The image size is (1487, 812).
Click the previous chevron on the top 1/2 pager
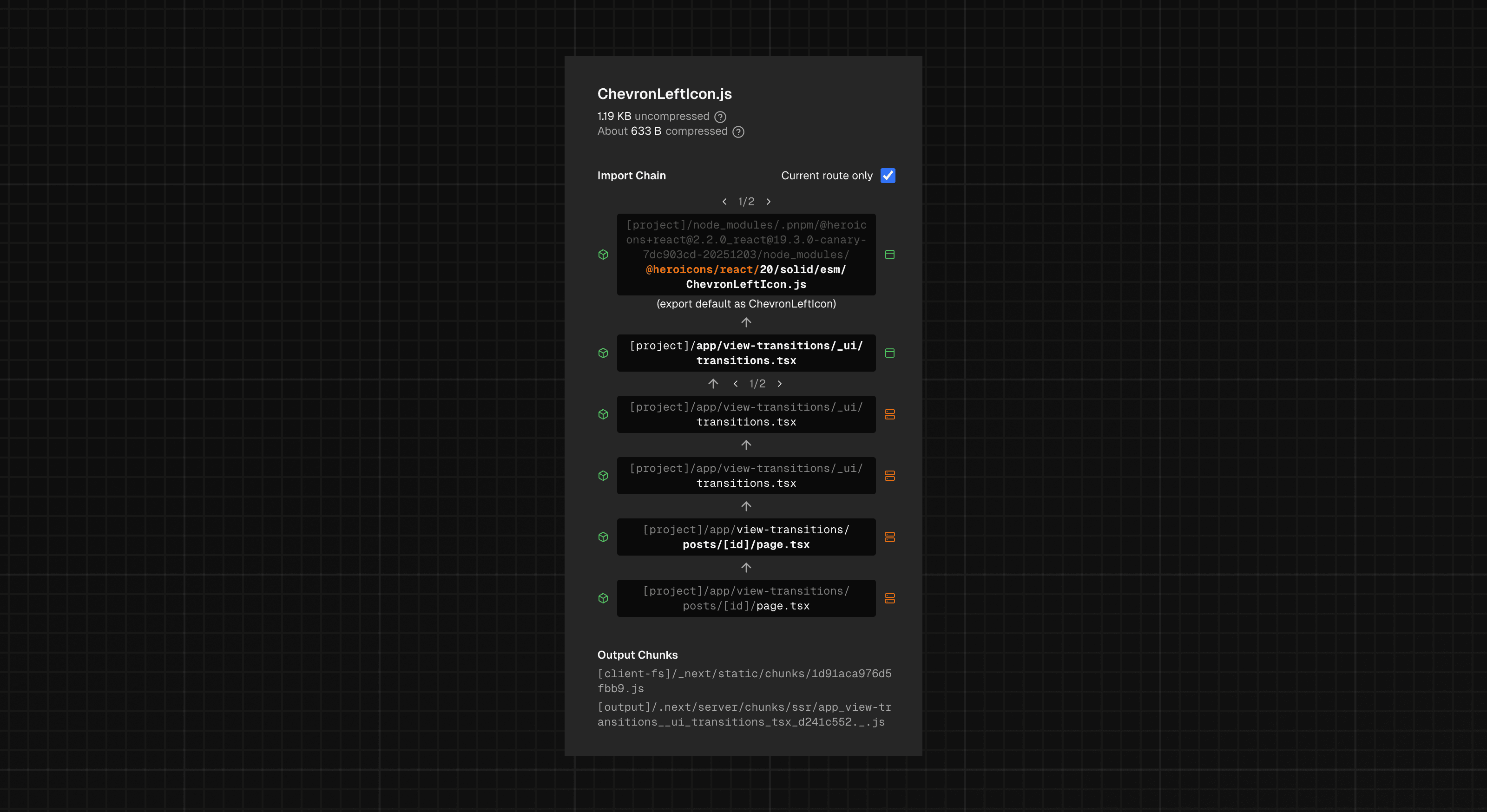pos(724,202)
